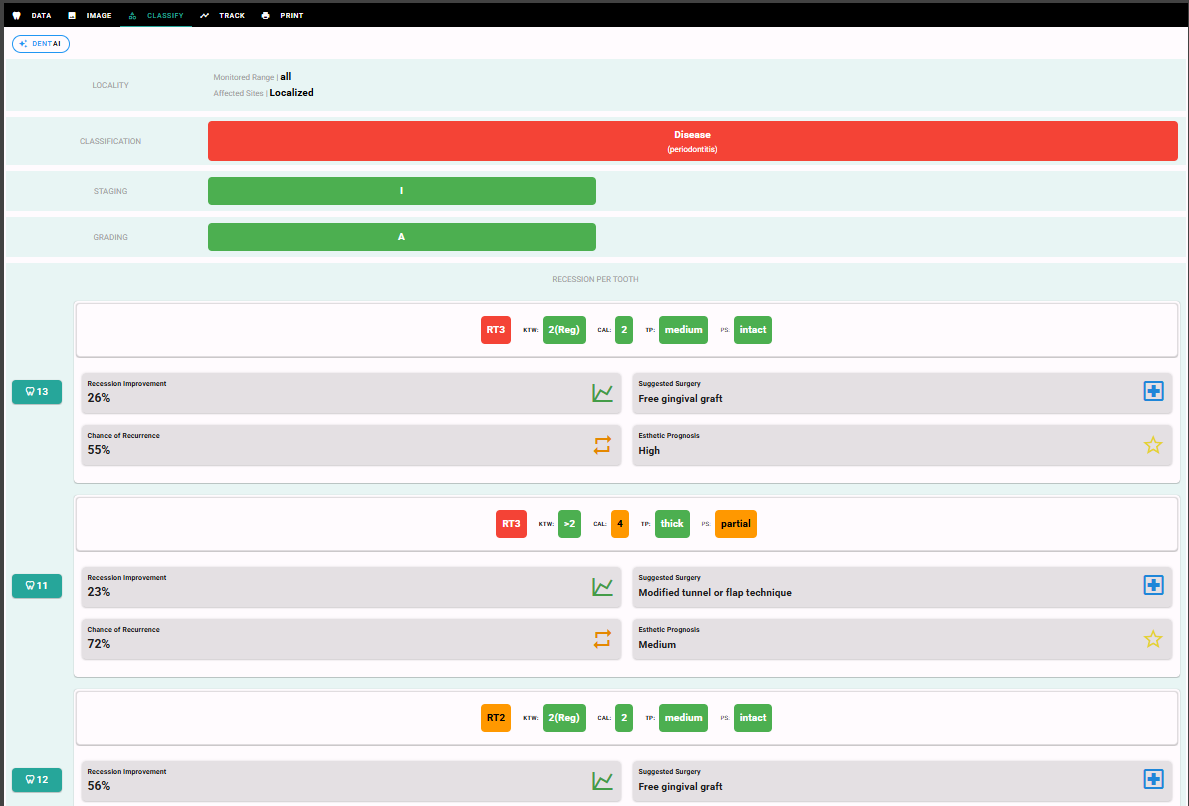Click the RT3 badge for tooth 13
1189x806 pixels.
[x=496, y=330]
